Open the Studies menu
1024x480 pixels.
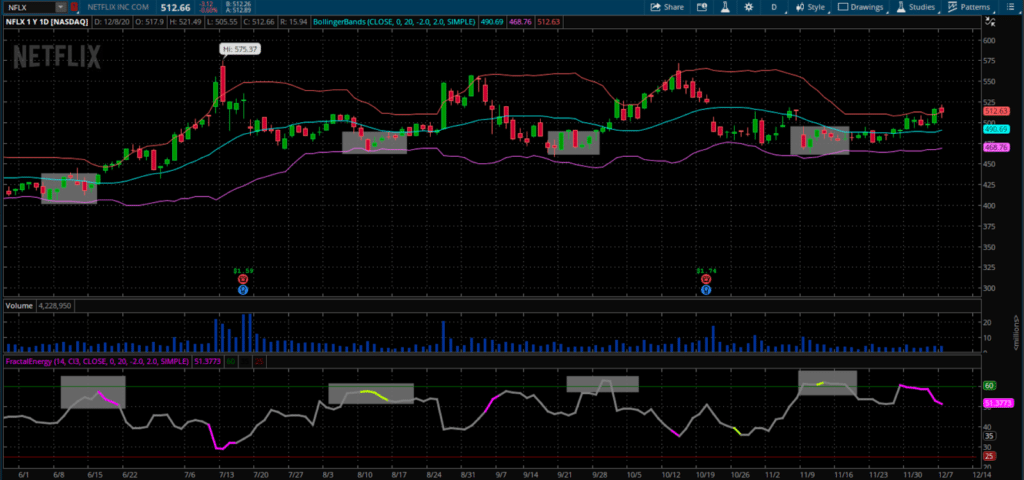[916, 7]
